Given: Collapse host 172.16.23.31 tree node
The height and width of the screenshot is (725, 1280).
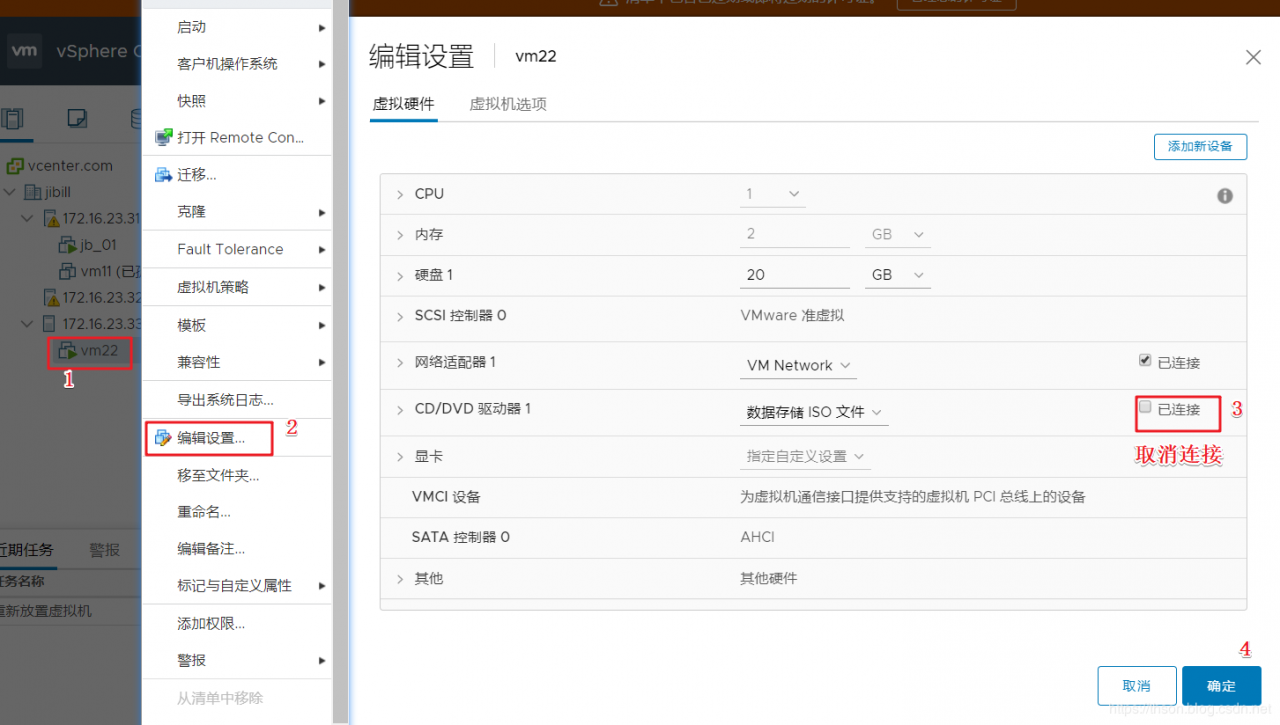Looking at the screenshot, I should click(28, 218).
